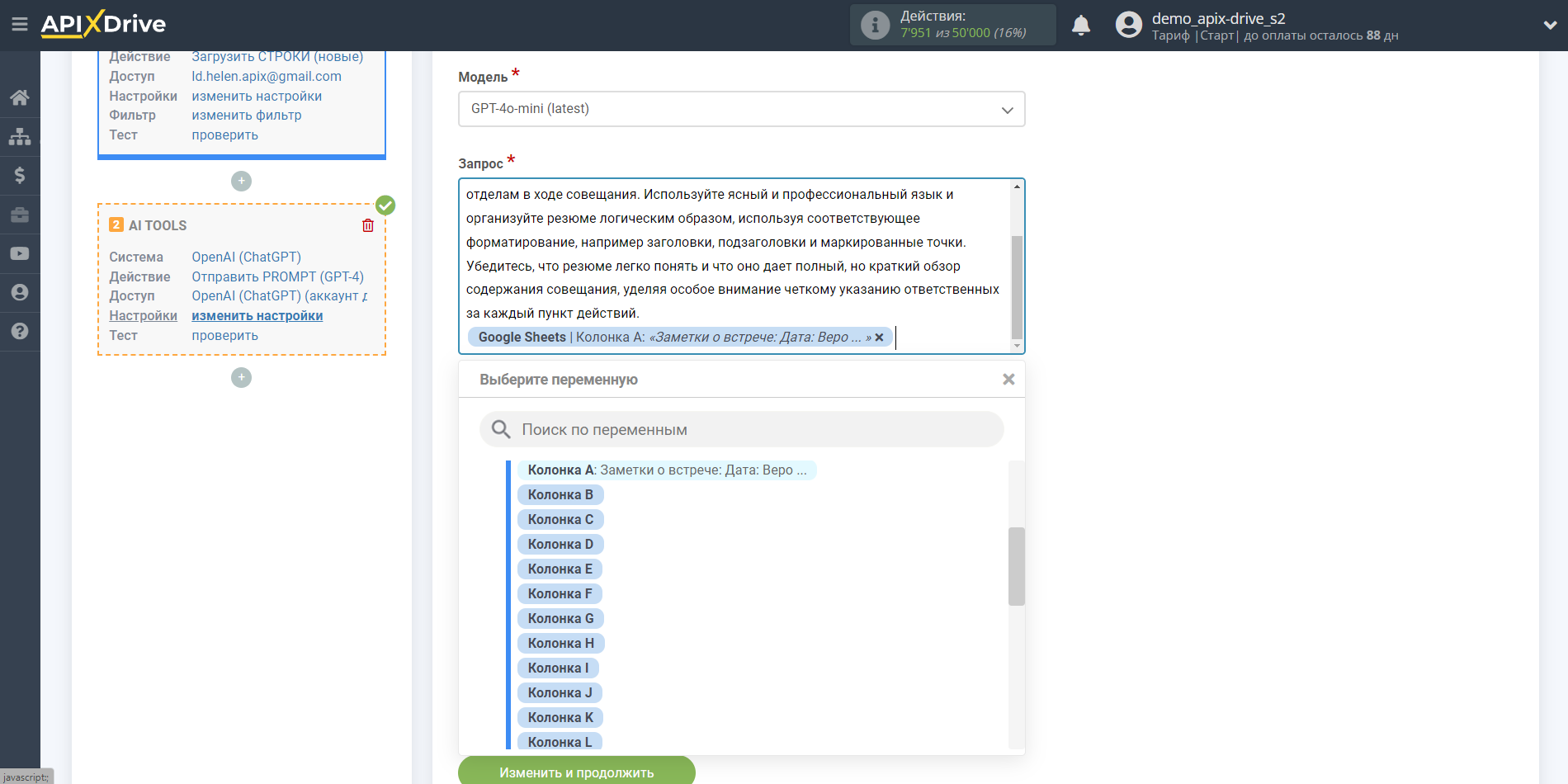The height and width of the screenshot is (784, 1568).
Task: Click the Действия usage counter
Action: pyautogui.click(x=952, y=25)
